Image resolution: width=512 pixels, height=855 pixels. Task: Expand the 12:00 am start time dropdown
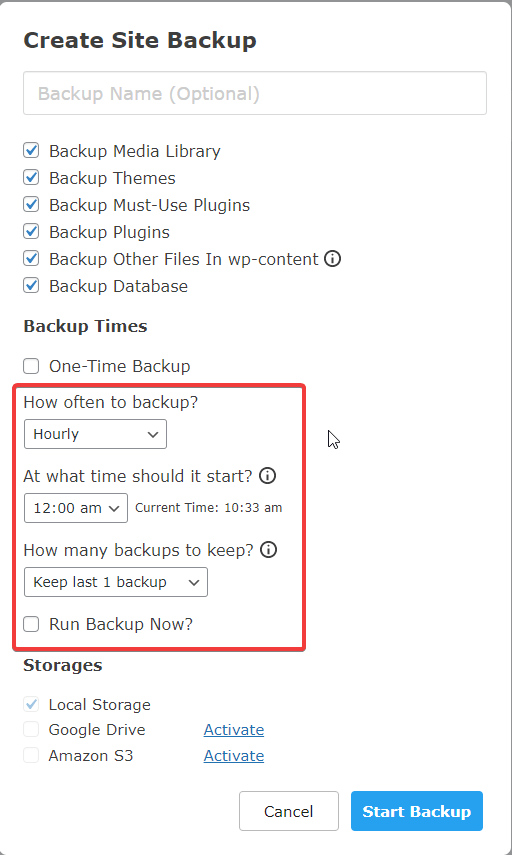76,508
